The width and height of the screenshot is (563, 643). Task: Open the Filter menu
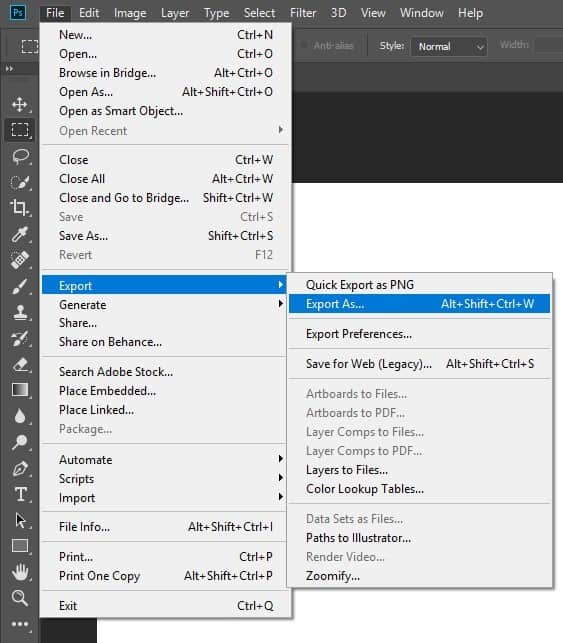(303, 13)
